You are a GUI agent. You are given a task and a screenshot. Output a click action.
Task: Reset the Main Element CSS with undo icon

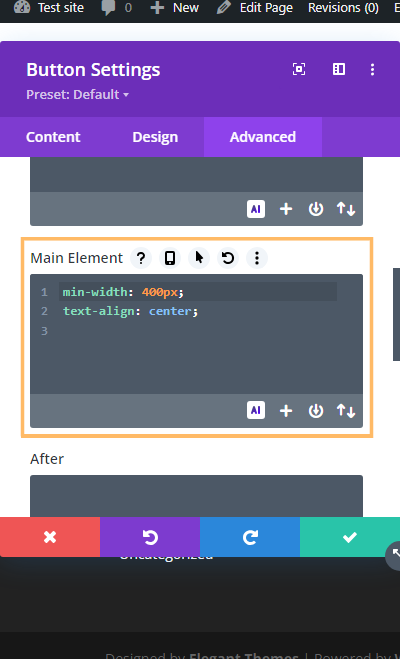228,258
